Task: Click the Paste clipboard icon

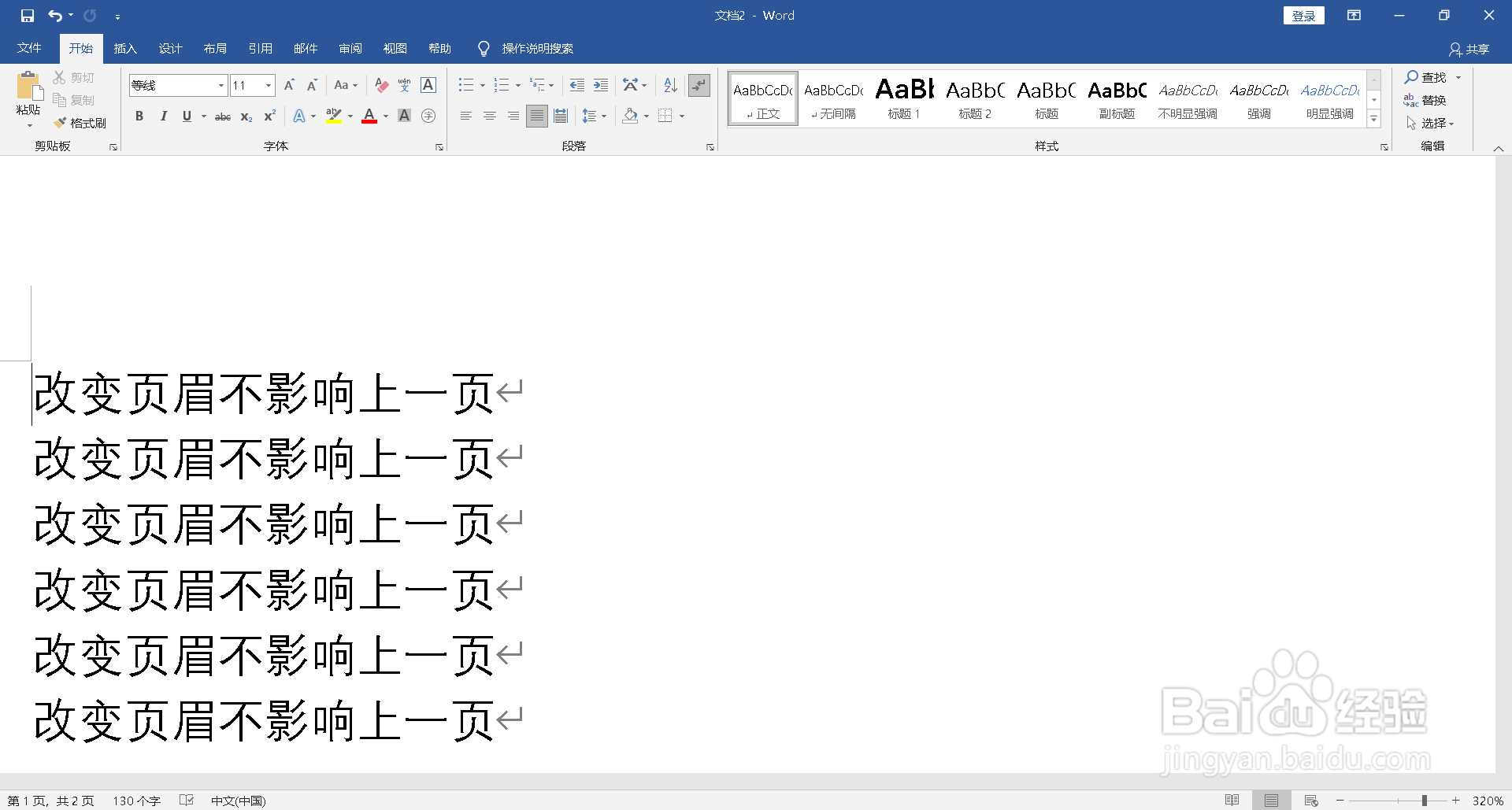Action: coord(28,86)
